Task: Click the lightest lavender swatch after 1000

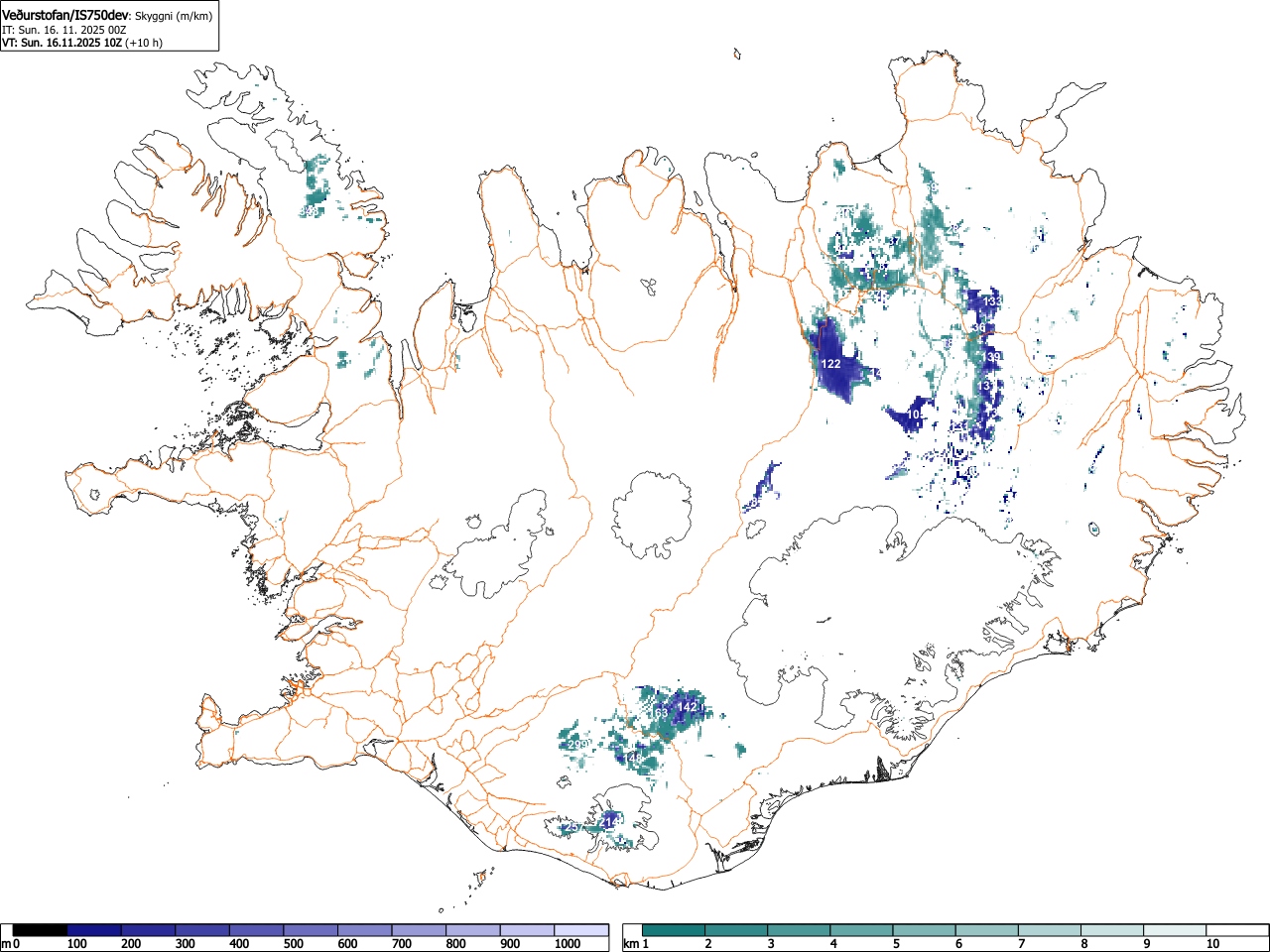Action: point(580,930)
